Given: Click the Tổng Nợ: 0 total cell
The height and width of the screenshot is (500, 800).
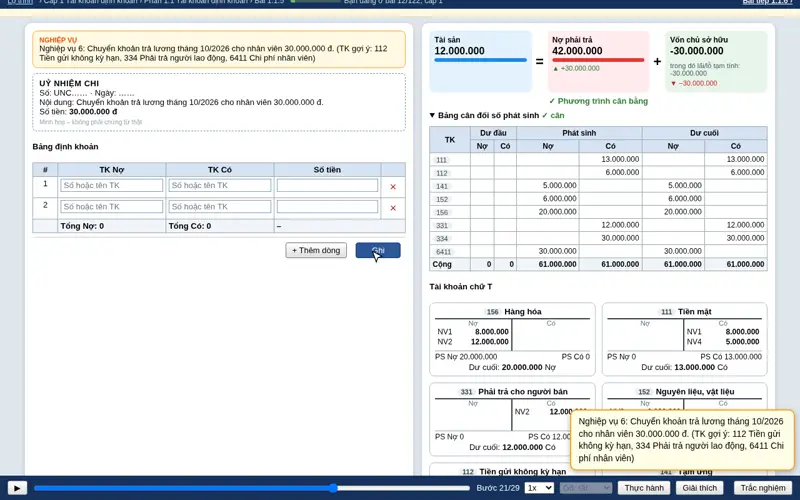Looking at the screenshot, I should [x=112, y=226].
